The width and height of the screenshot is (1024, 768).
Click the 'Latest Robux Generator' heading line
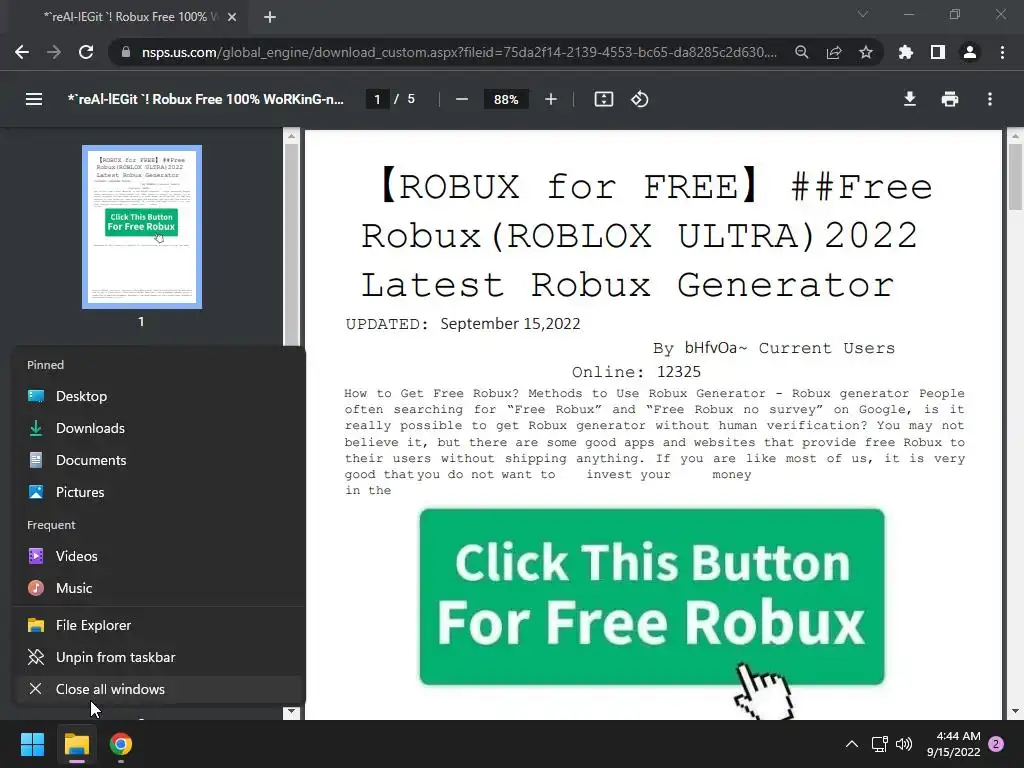coord(627,285)
